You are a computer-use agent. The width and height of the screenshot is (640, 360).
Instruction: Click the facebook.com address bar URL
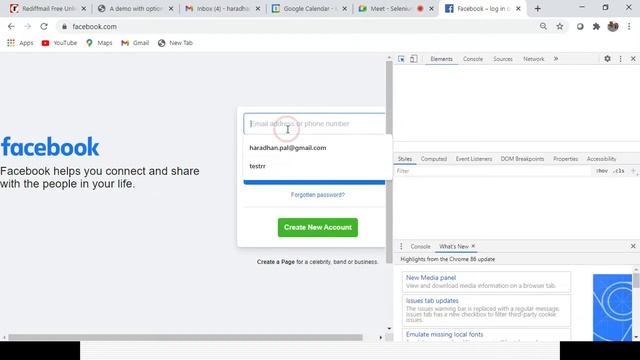coord(94,27)
